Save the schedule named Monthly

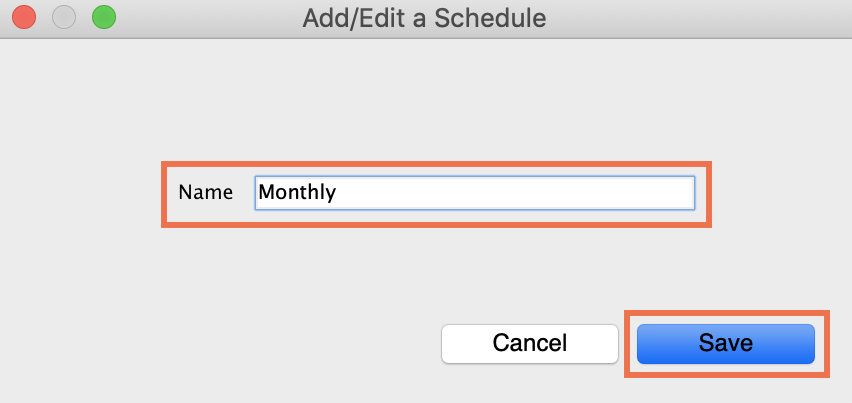coord(725,343)
